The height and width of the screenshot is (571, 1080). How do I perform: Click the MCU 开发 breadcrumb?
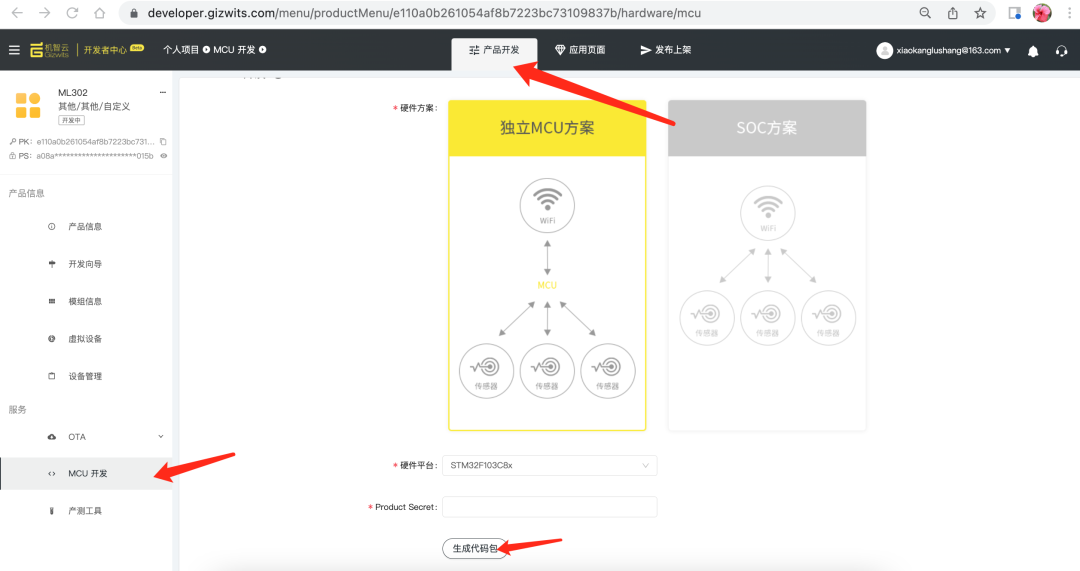(234, 50)
